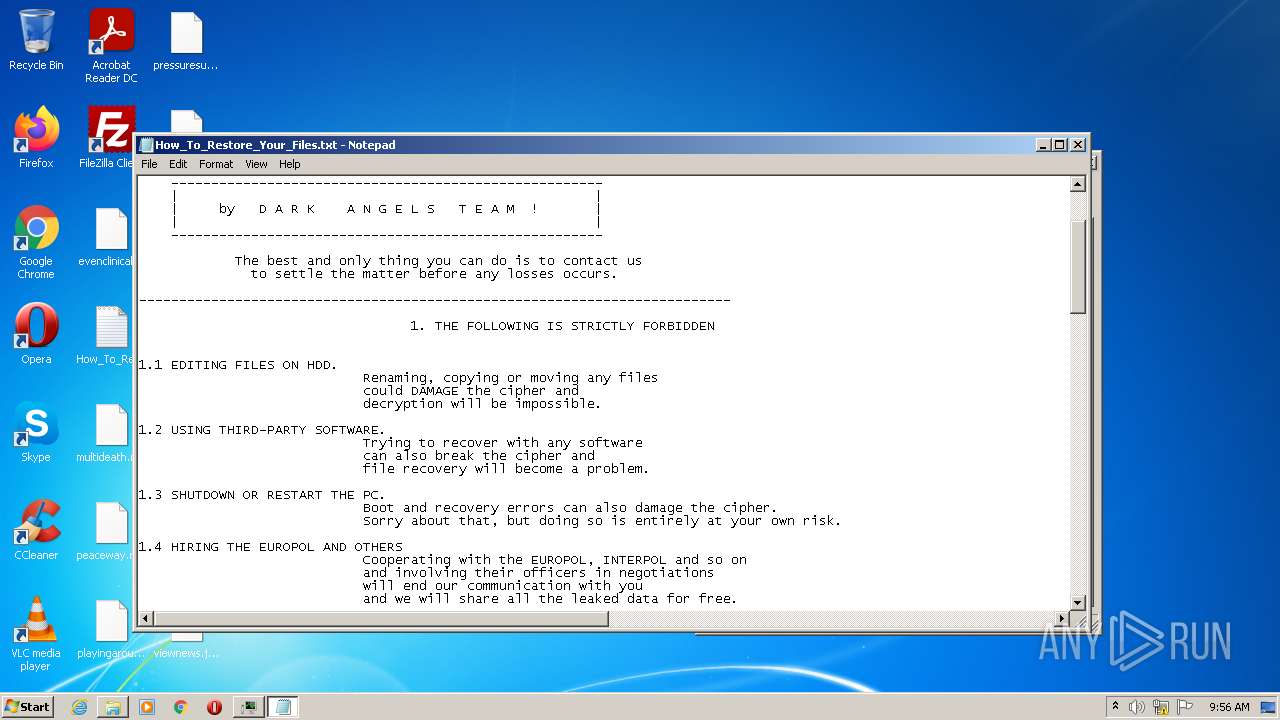Open Notepad Edit menu
The width and height of the screenshot is (1280, 720).
pos(178,164)
